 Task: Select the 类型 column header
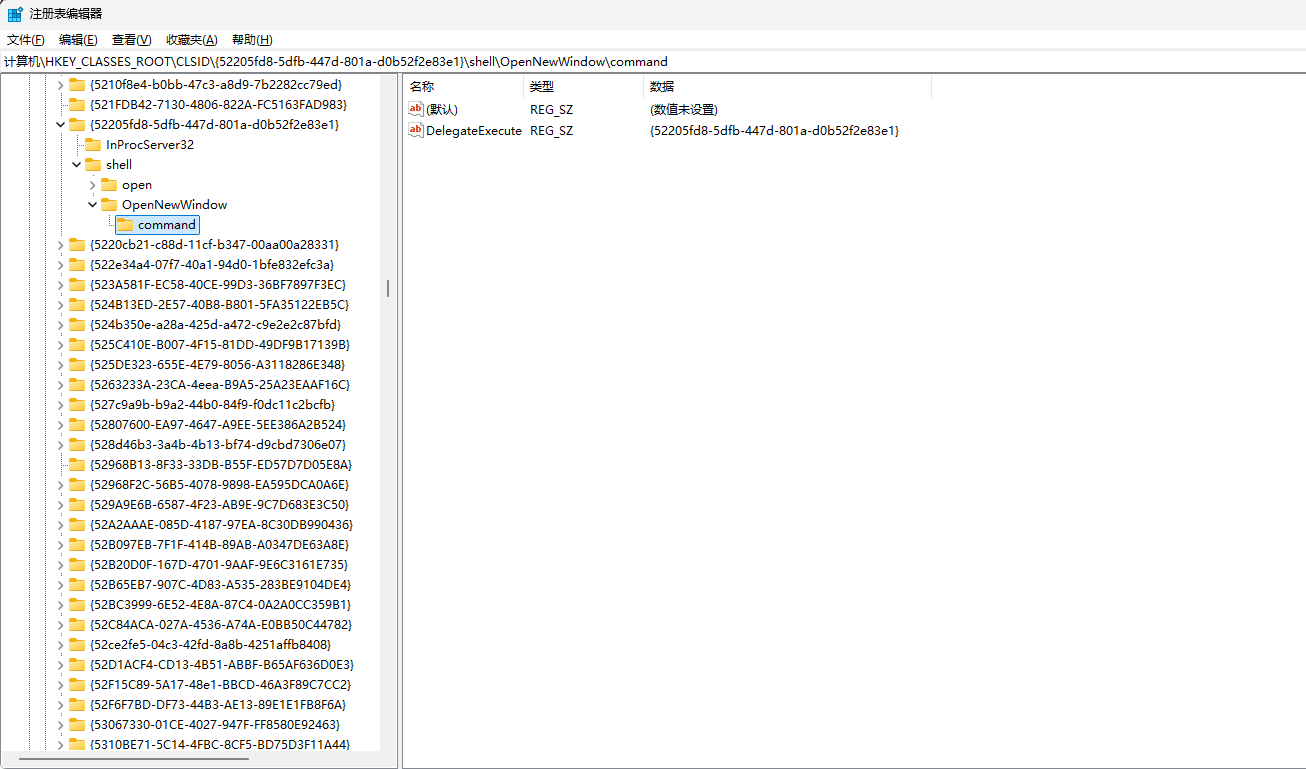pos(584,87)
